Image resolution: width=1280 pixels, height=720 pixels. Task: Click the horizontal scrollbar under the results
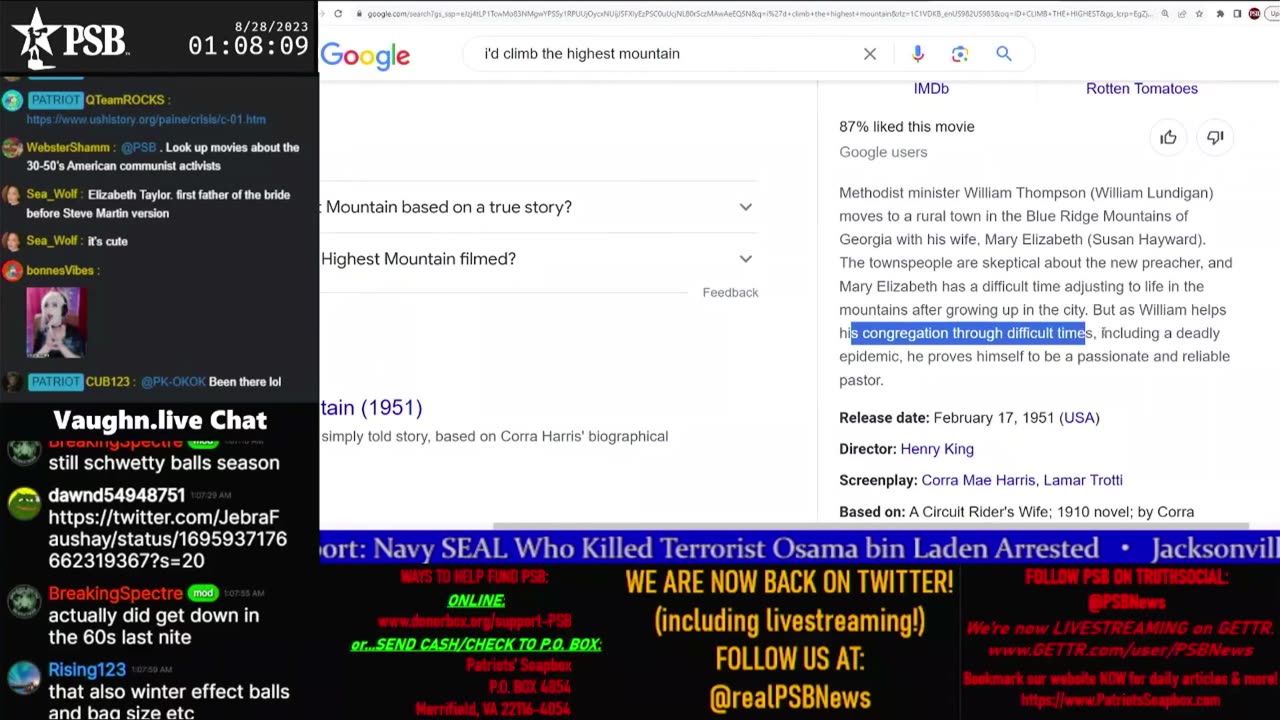(x=870, y=526)
